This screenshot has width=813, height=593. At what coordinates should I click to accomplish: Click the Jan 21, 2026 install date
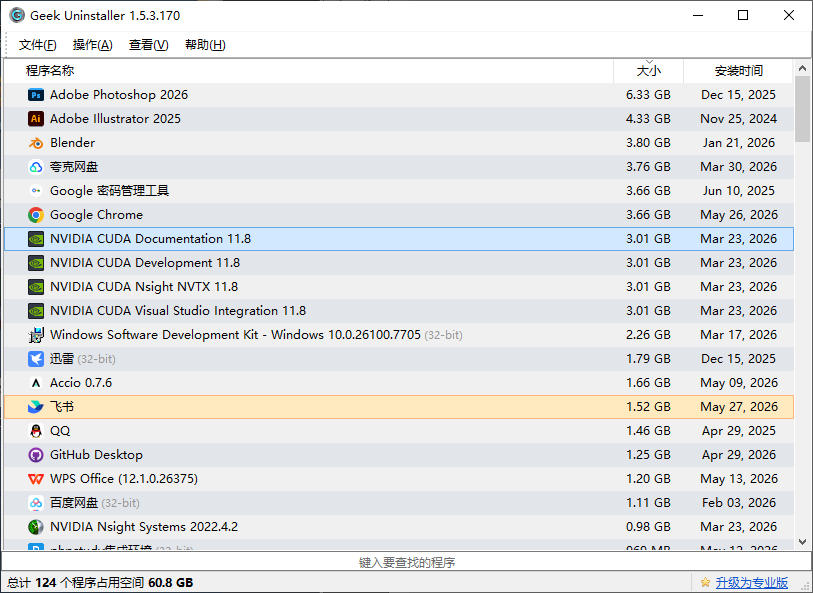[738, 143]
